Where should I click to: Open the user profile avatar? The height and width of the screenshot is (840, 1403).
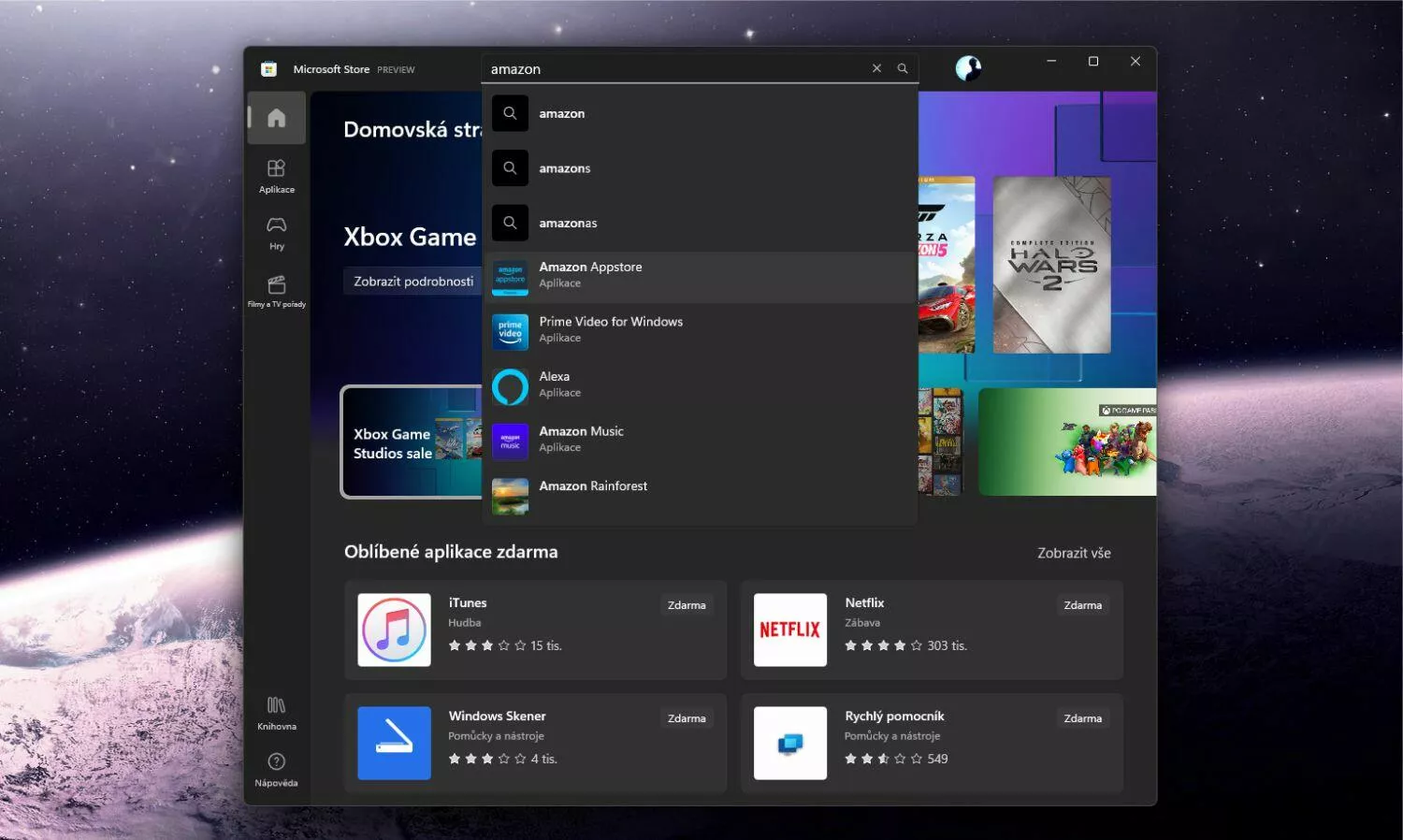tap(968, 68)
